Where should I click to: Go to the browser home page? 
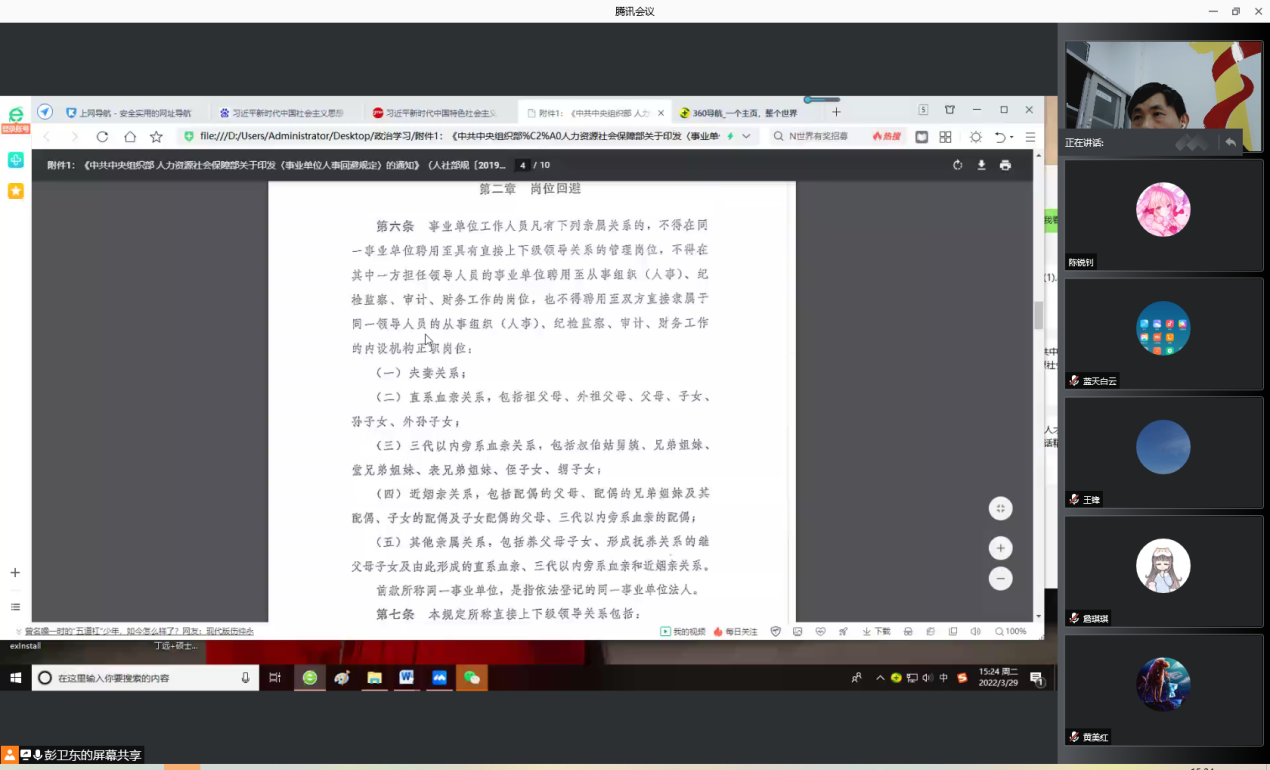click(129, 136)
